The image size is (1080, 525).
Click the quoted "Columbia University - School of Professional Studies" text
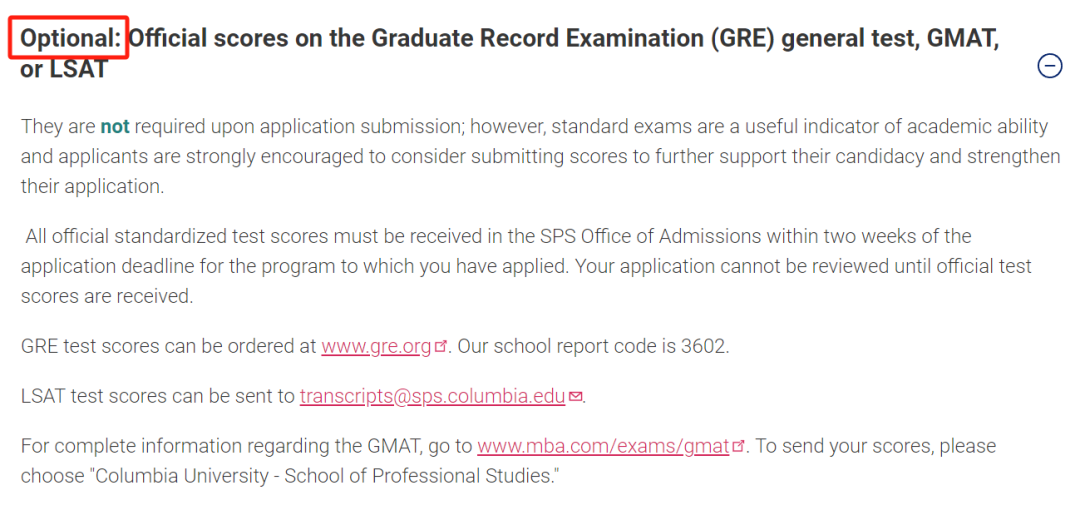[323, 476]
